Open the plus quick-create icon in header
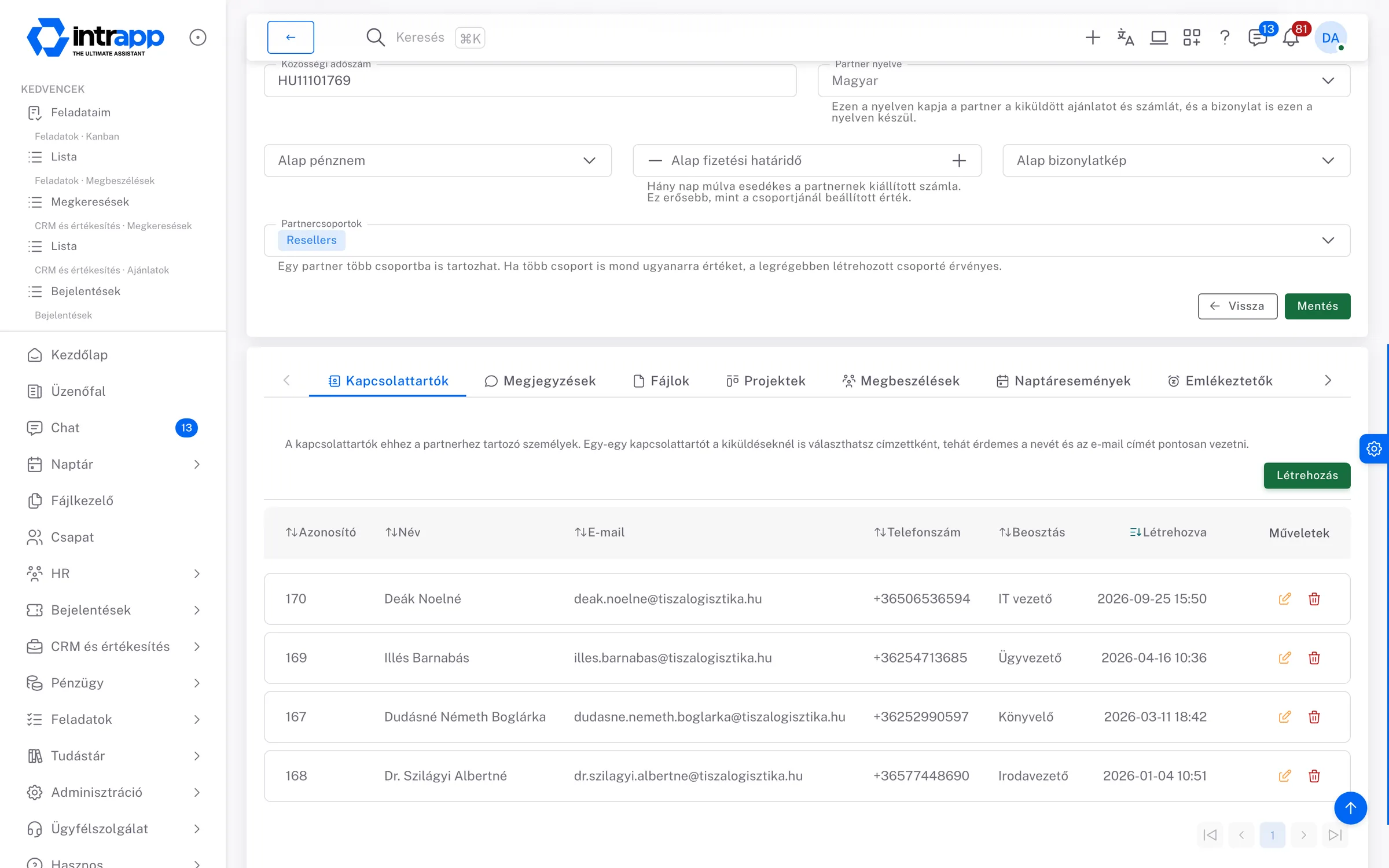 [1092, 38]
